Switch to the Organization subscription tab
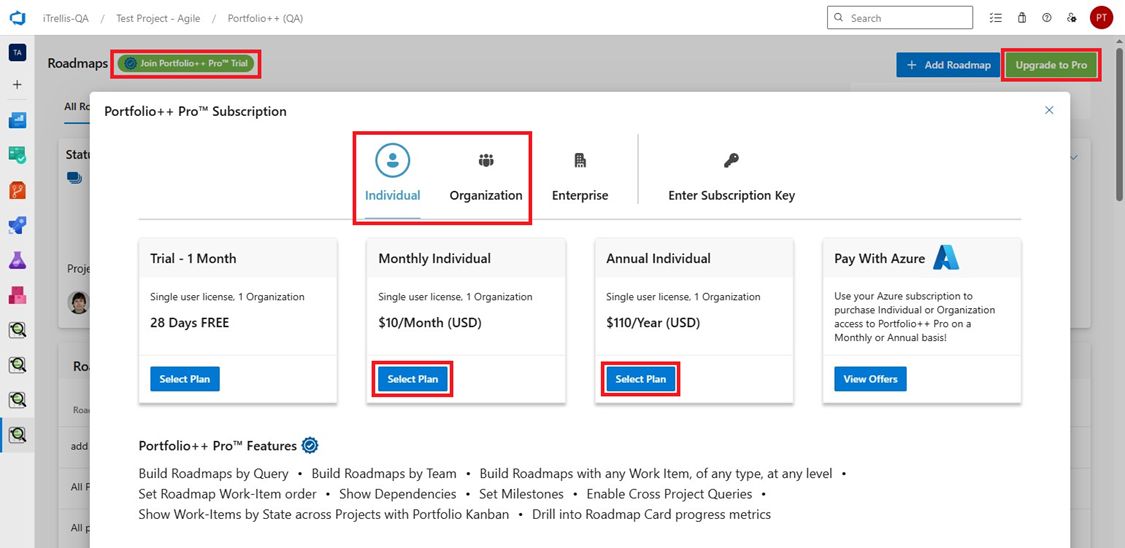 coord(486,177)
